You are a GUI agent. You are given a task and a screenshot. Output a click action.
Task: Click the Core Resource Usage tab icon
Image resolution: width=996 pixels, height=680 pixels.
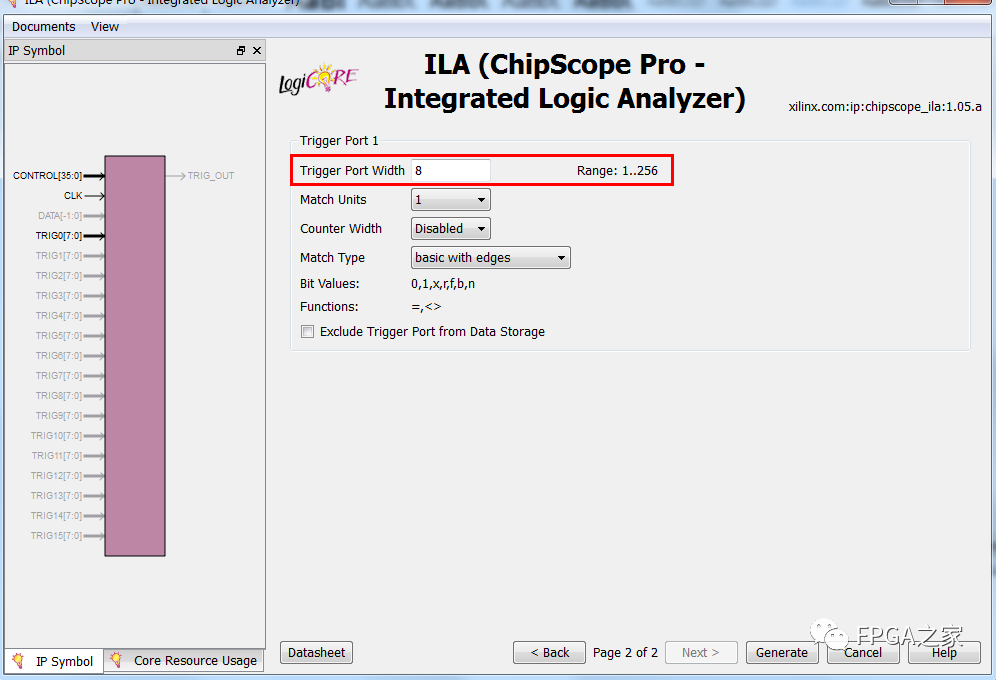[116, 660]
